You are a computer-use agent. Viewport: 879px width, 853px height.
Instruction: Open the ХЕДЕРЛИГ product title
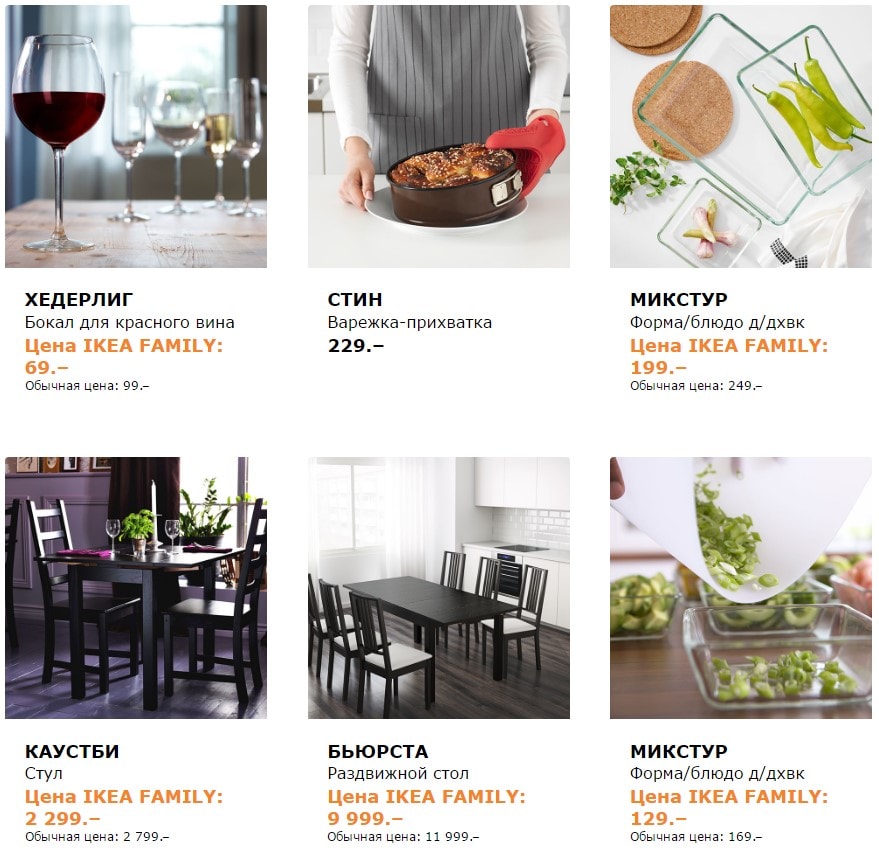click(x=79, y=300)
